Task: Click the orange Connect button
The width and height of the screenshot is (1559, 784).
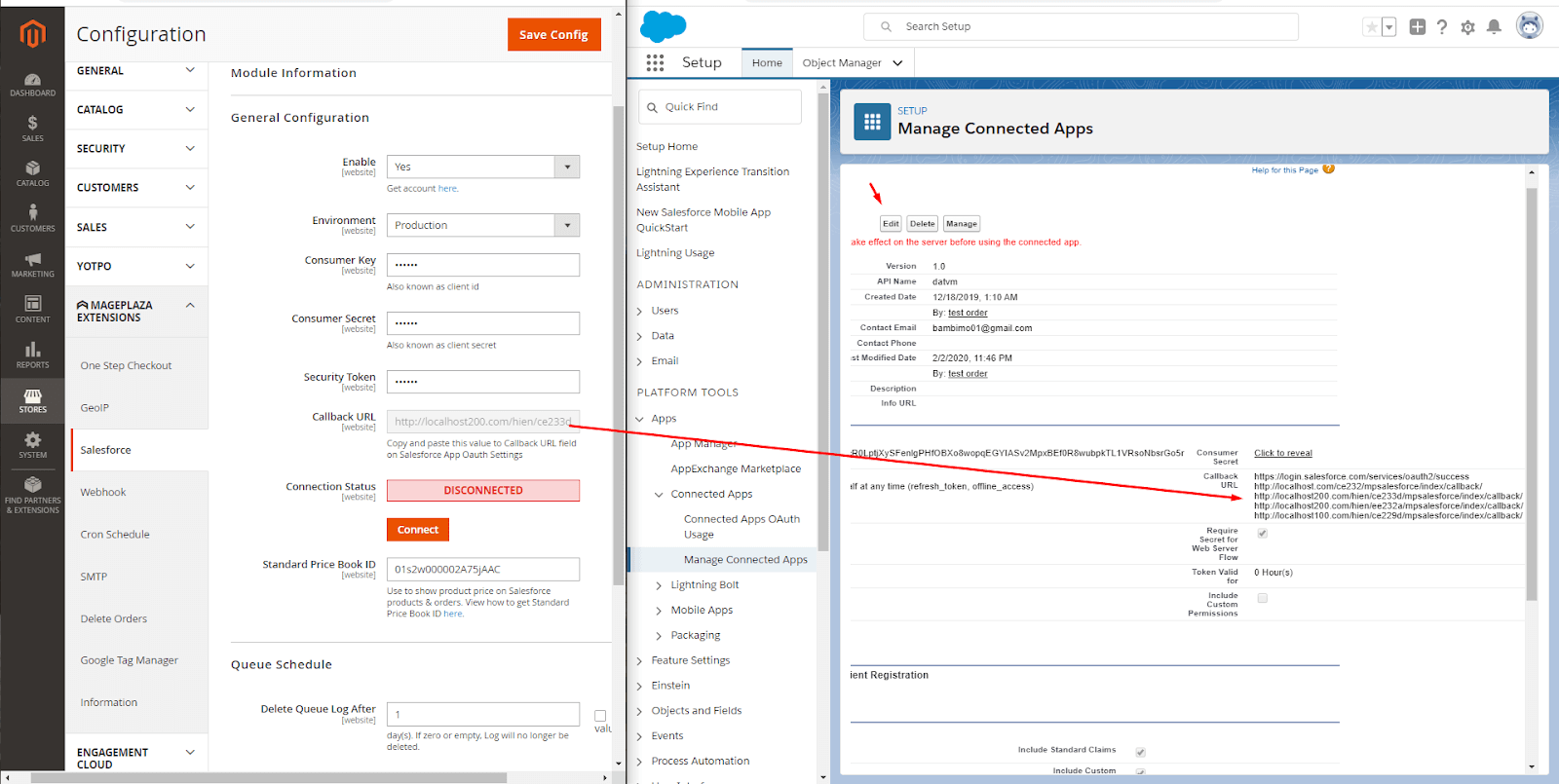Action: pyautogui.click(x=418, y=530)
